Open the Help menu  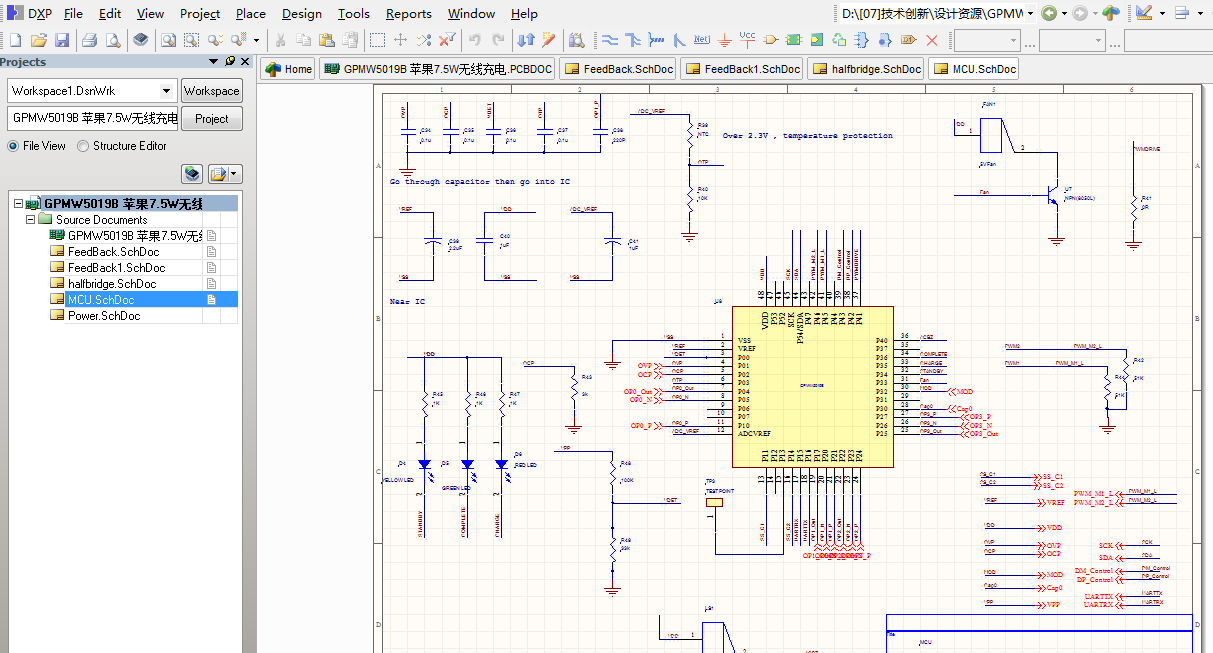(x=524, y=14)
